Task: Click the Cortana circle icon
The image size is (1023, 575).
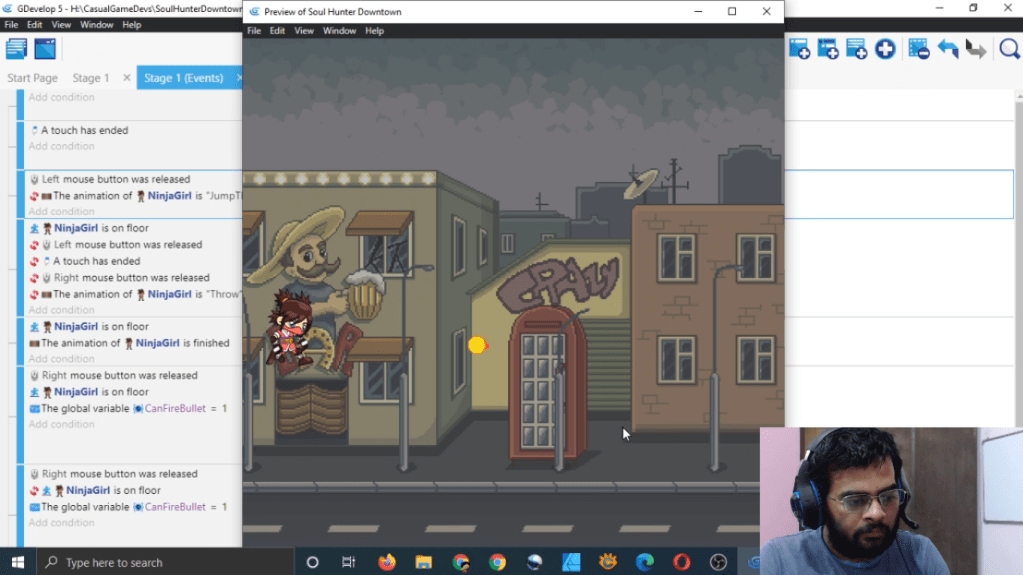Action: (x=313, y=562)
